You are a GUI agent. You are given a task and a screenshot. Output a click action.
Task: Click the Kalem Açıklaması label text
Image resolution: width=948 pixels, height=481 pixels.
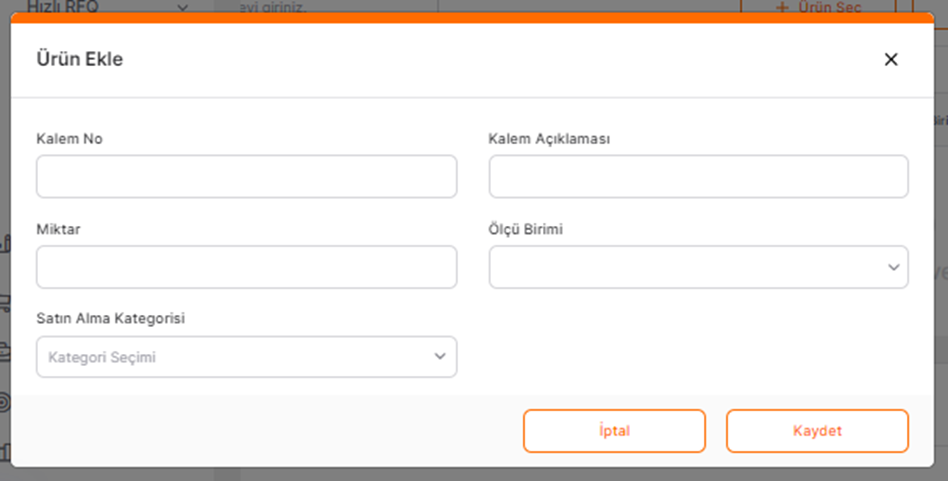(x=549, y=139)
